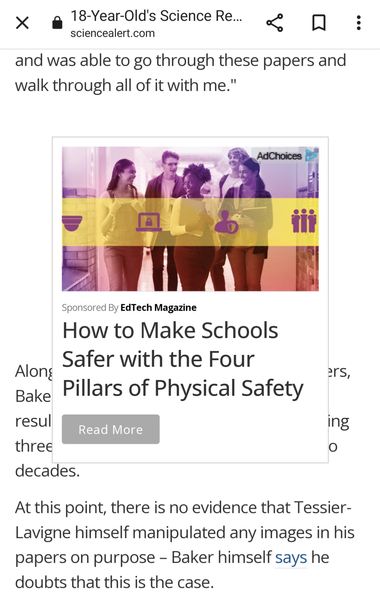Tap the locked laptop icon in ad

pyautogui.click(x=149, y=222)
